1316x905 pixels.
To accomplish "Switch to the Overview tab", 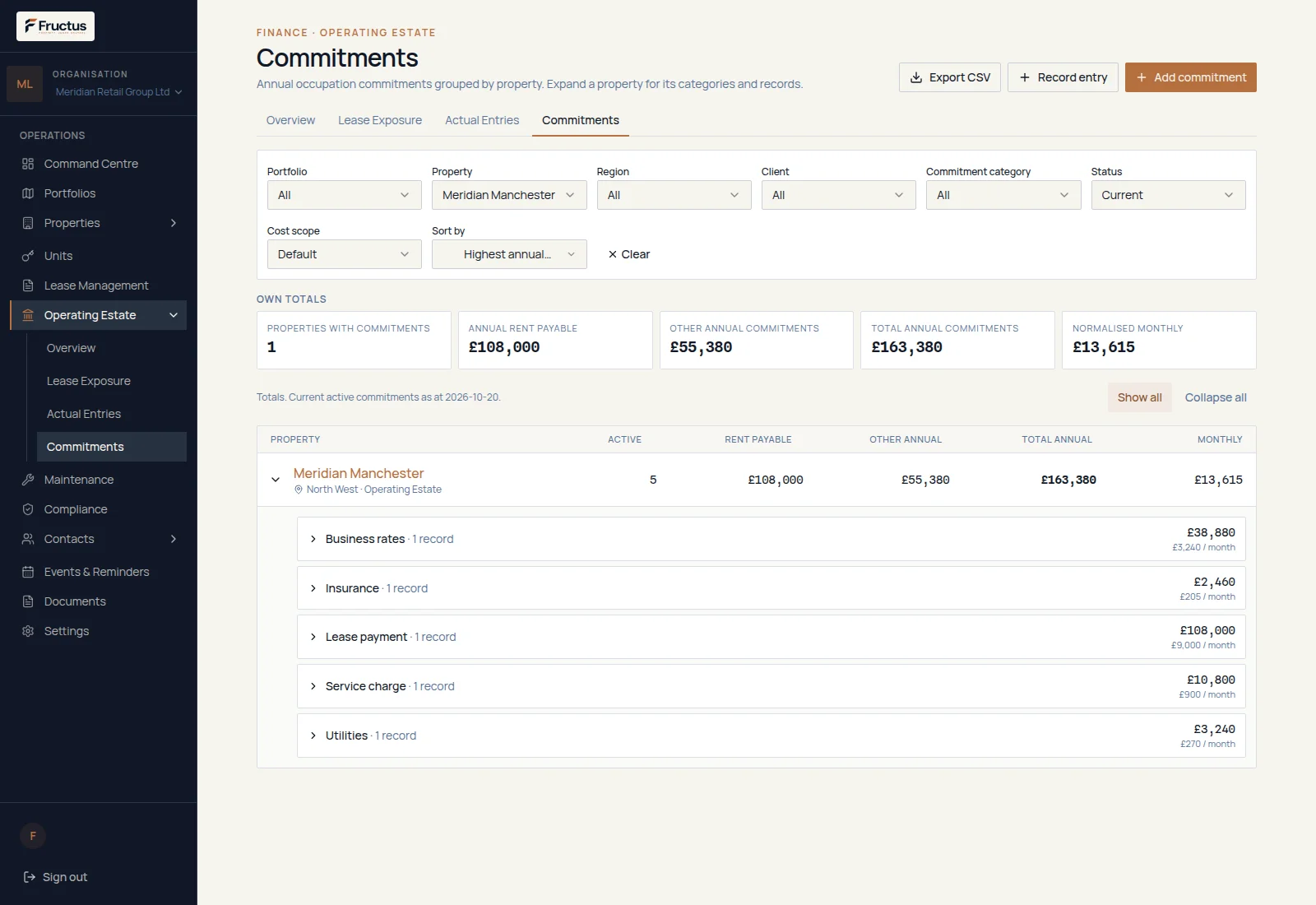I will click(x=290, y=120).
